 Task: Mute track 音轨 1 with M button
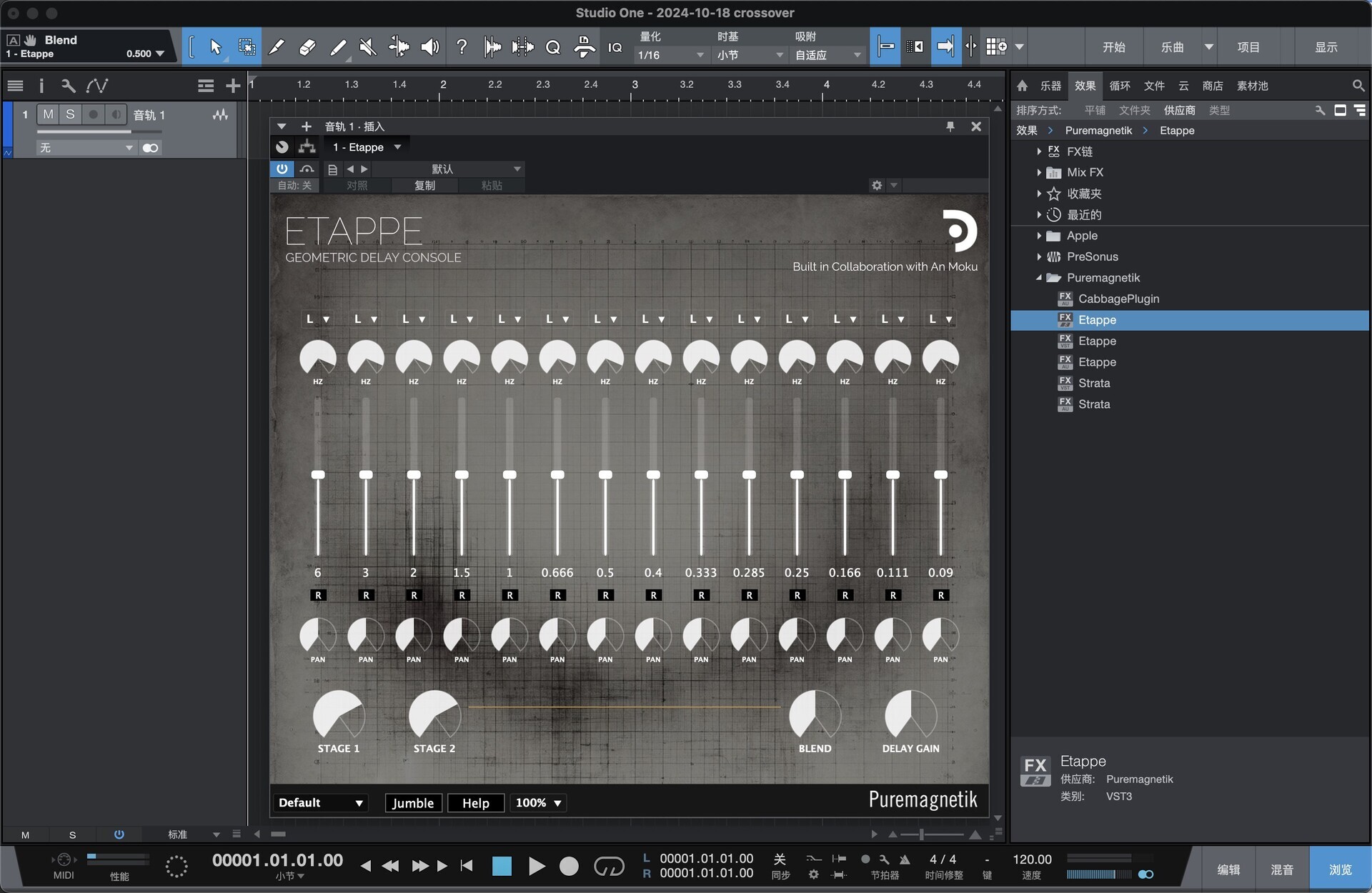coord(48,114)
